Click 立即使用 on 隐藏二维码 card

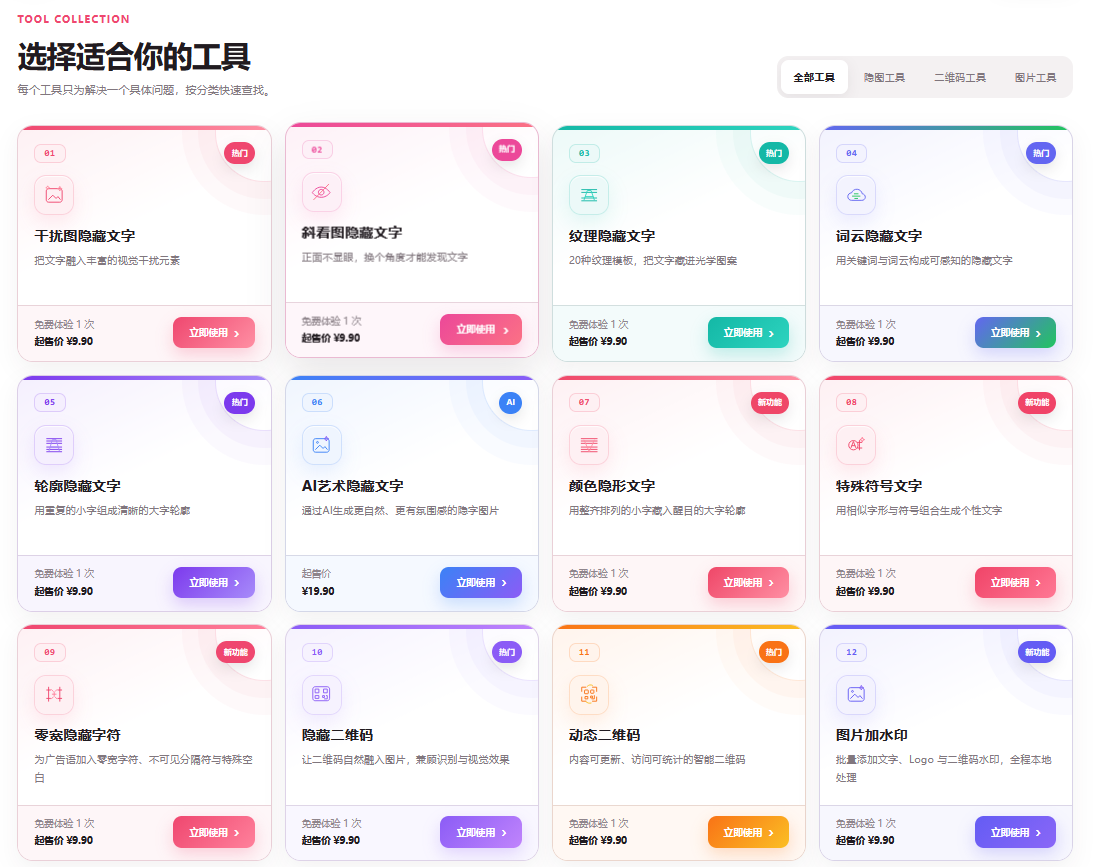[x=481, y=832]
